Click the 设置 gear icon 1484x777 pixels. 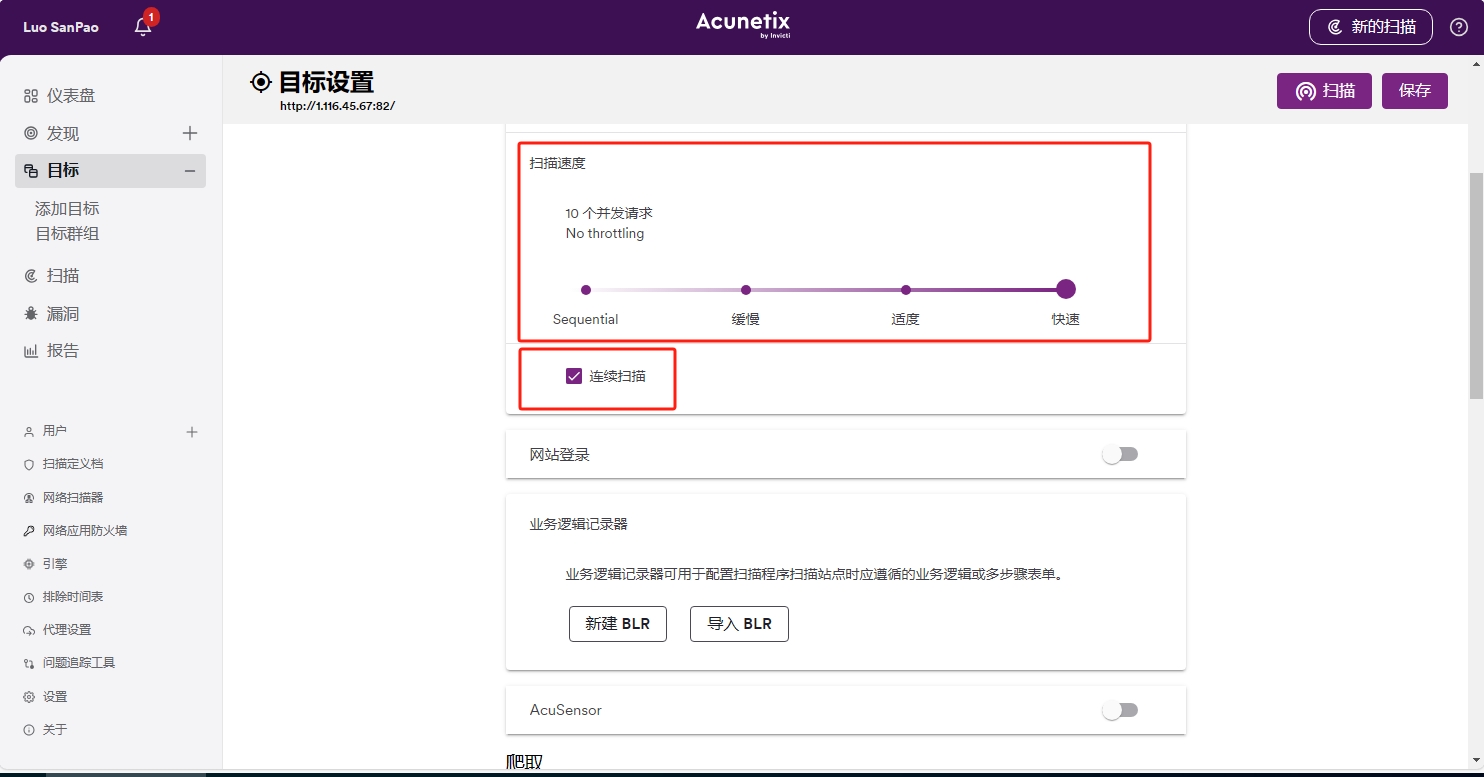pos(29,697)
